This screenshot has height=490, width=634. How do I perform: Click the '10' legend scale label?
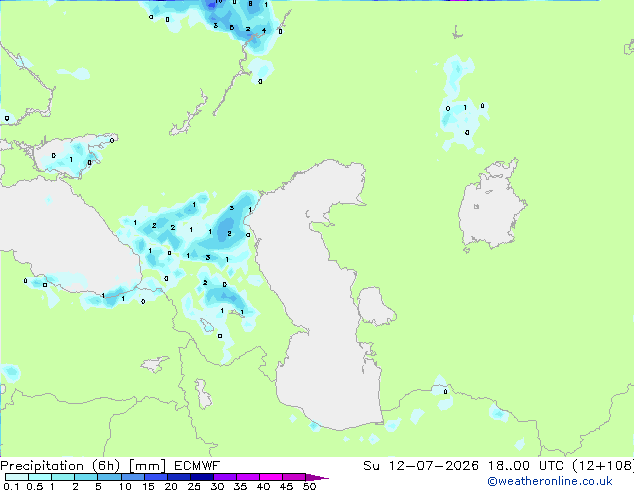click(x=125, y=486)
